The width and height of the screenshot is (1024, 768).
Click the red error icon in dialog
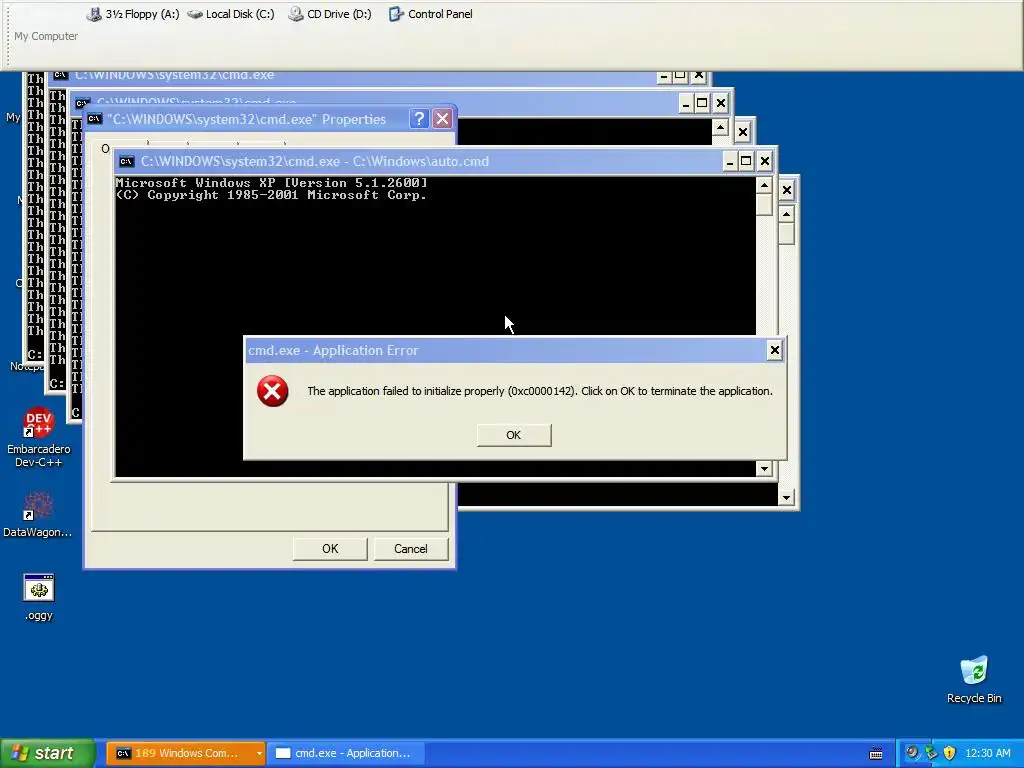(x=272, y=391)
